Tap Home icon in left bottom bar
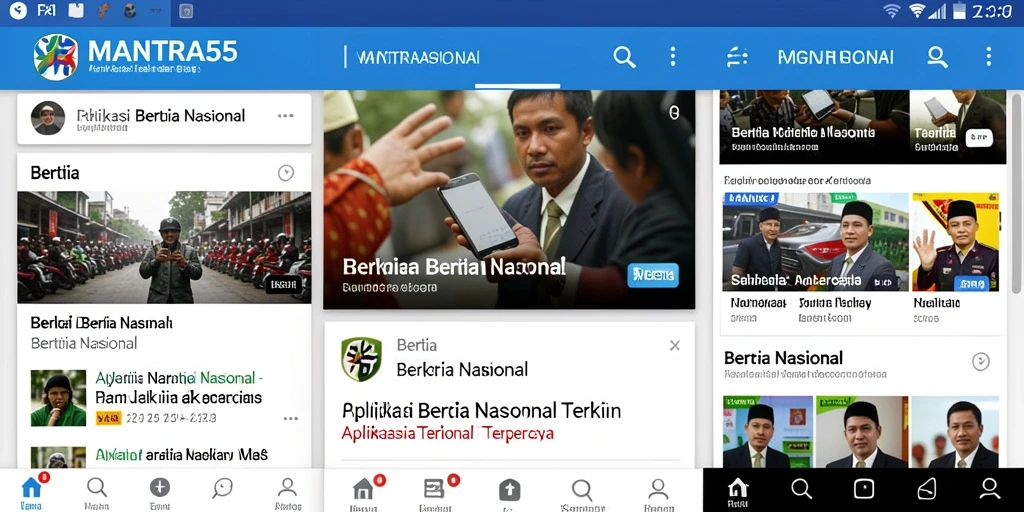The height and width of the screenshot is (512, 1024). 31,490
